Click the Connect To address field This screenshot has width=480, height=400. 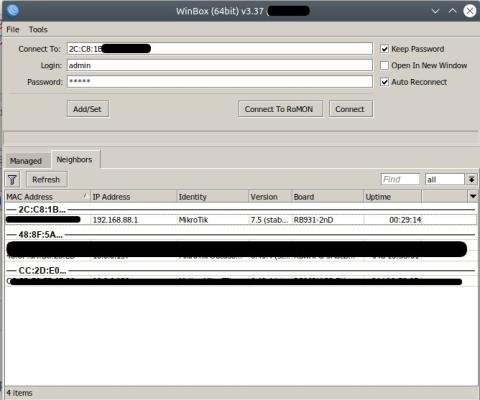point(220,49)
